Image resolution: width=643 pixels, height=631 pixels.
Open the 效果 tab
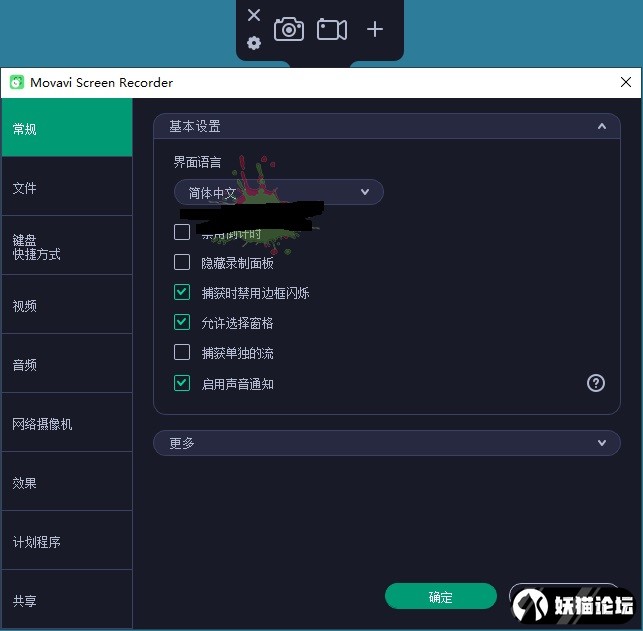[67, 482]
